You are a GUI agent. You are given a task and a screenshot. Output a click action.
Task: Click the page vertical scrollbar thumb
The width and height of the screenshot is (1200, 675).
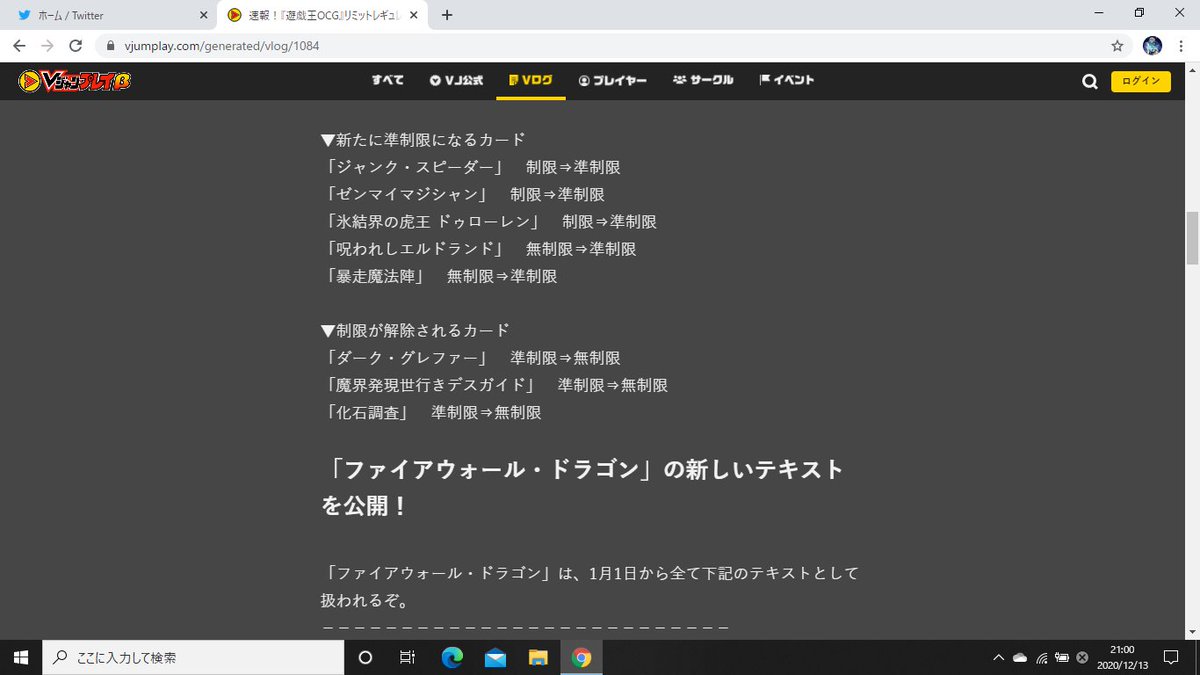click(x=1192, y=238)
